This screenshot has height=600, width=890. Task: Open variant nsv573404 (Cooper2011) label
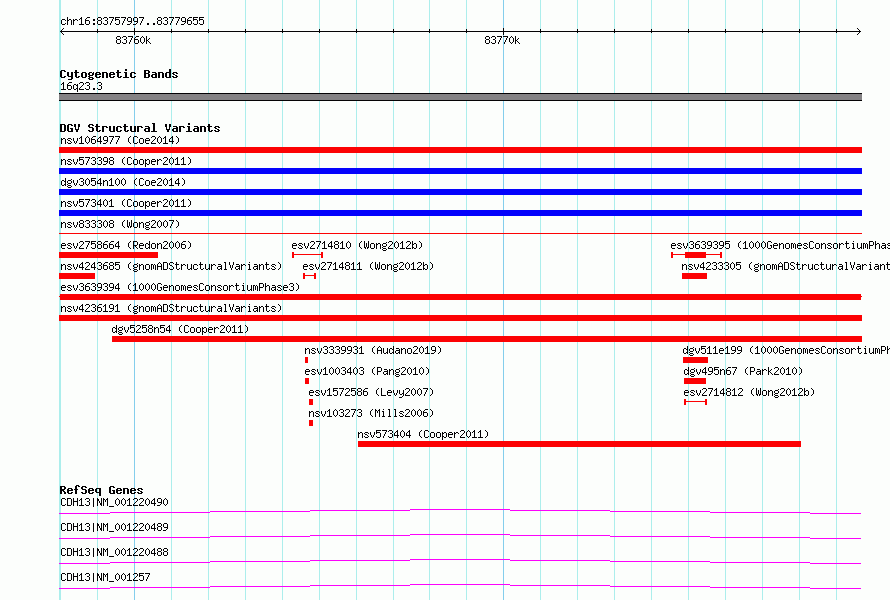coord(423,434)
